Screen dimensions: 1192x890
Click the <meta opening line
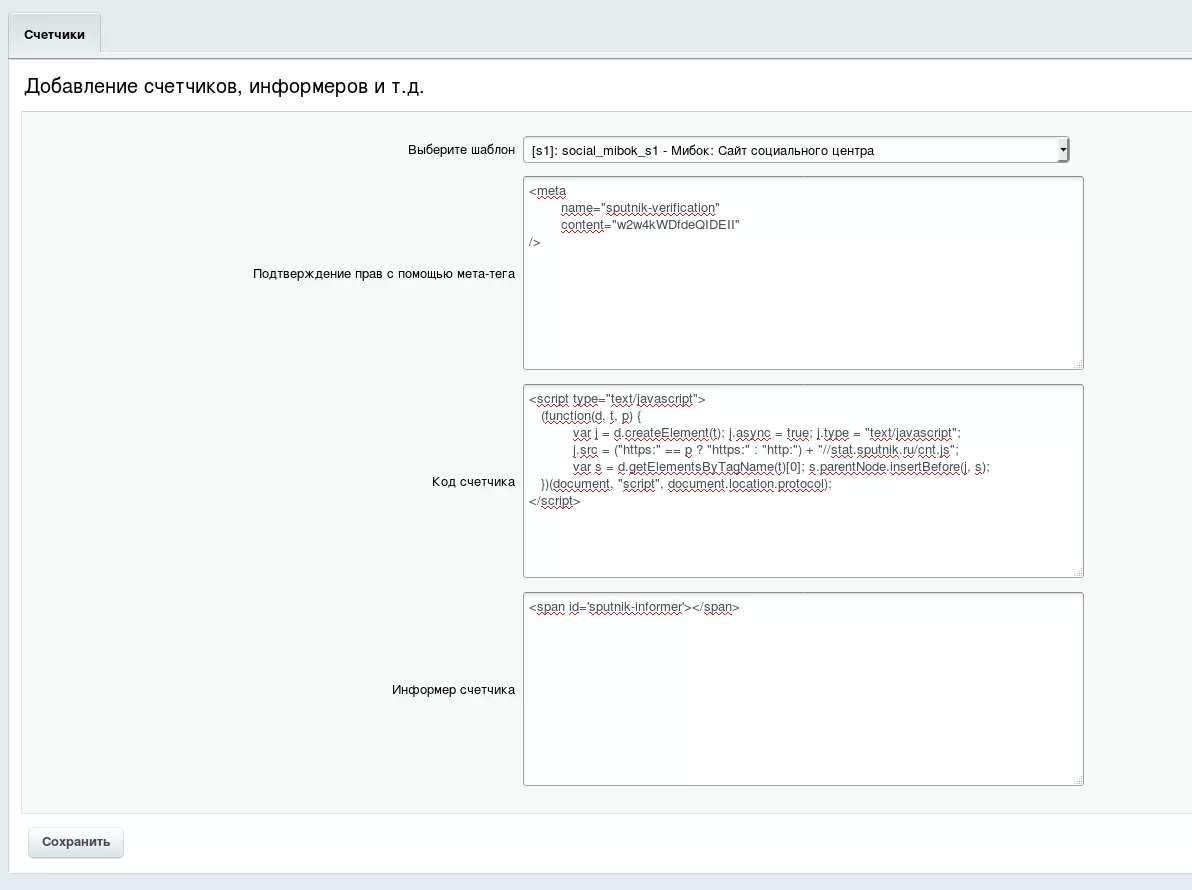[547, 192]
